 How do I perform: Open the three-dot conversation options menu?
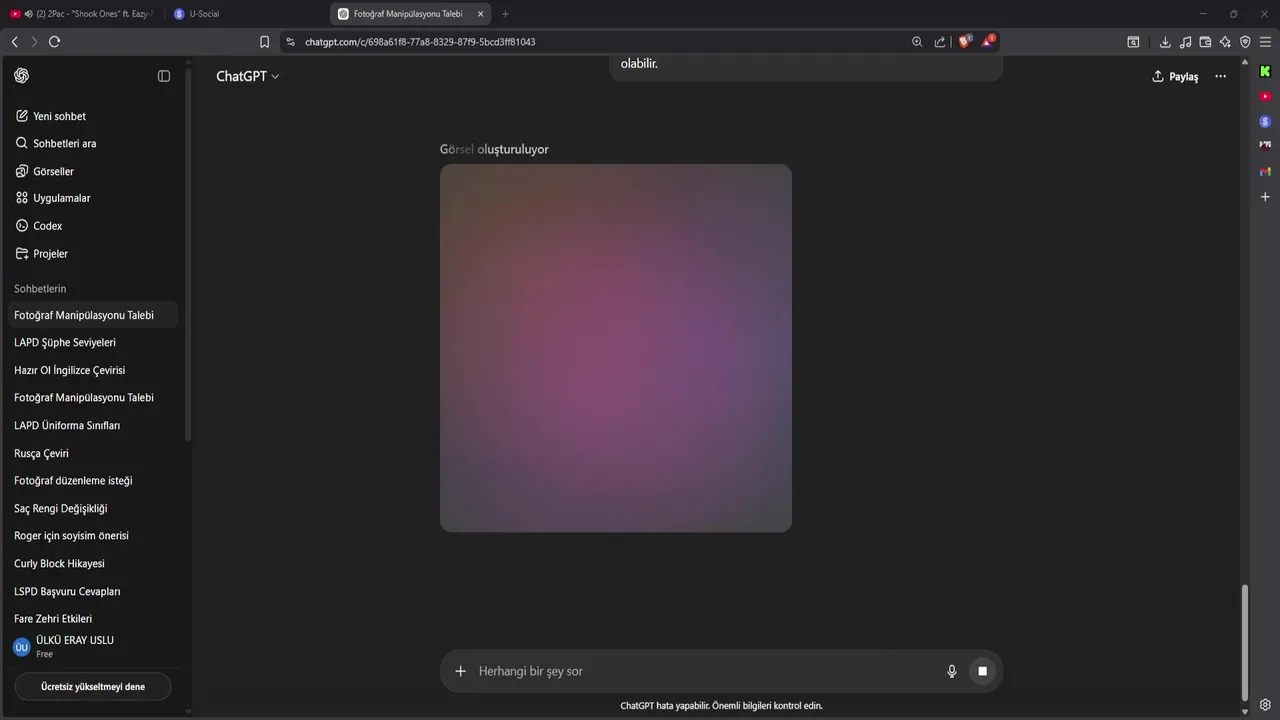pos(1220,76)
